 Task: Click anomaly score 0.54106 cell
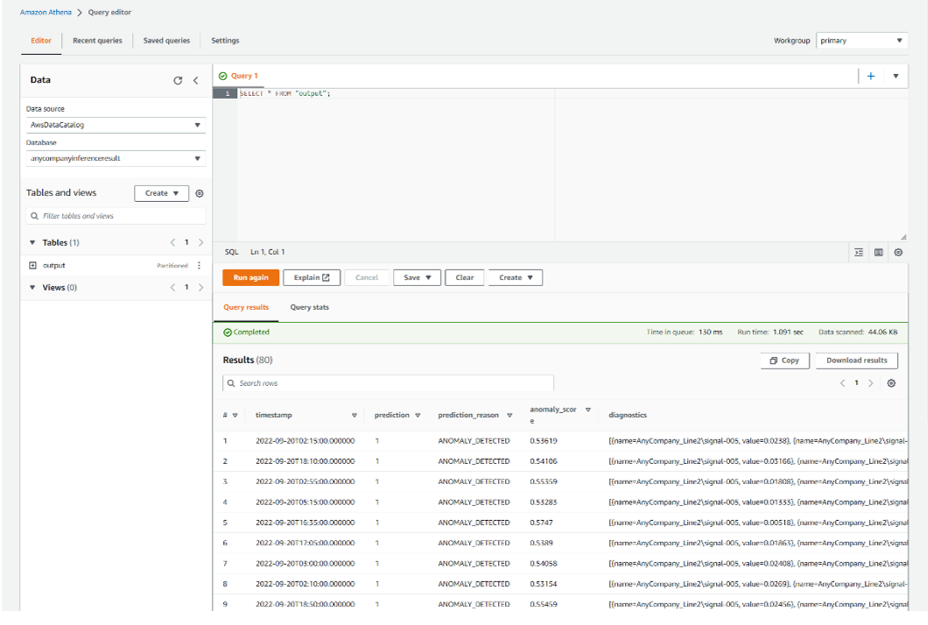[x=543, y=461]
